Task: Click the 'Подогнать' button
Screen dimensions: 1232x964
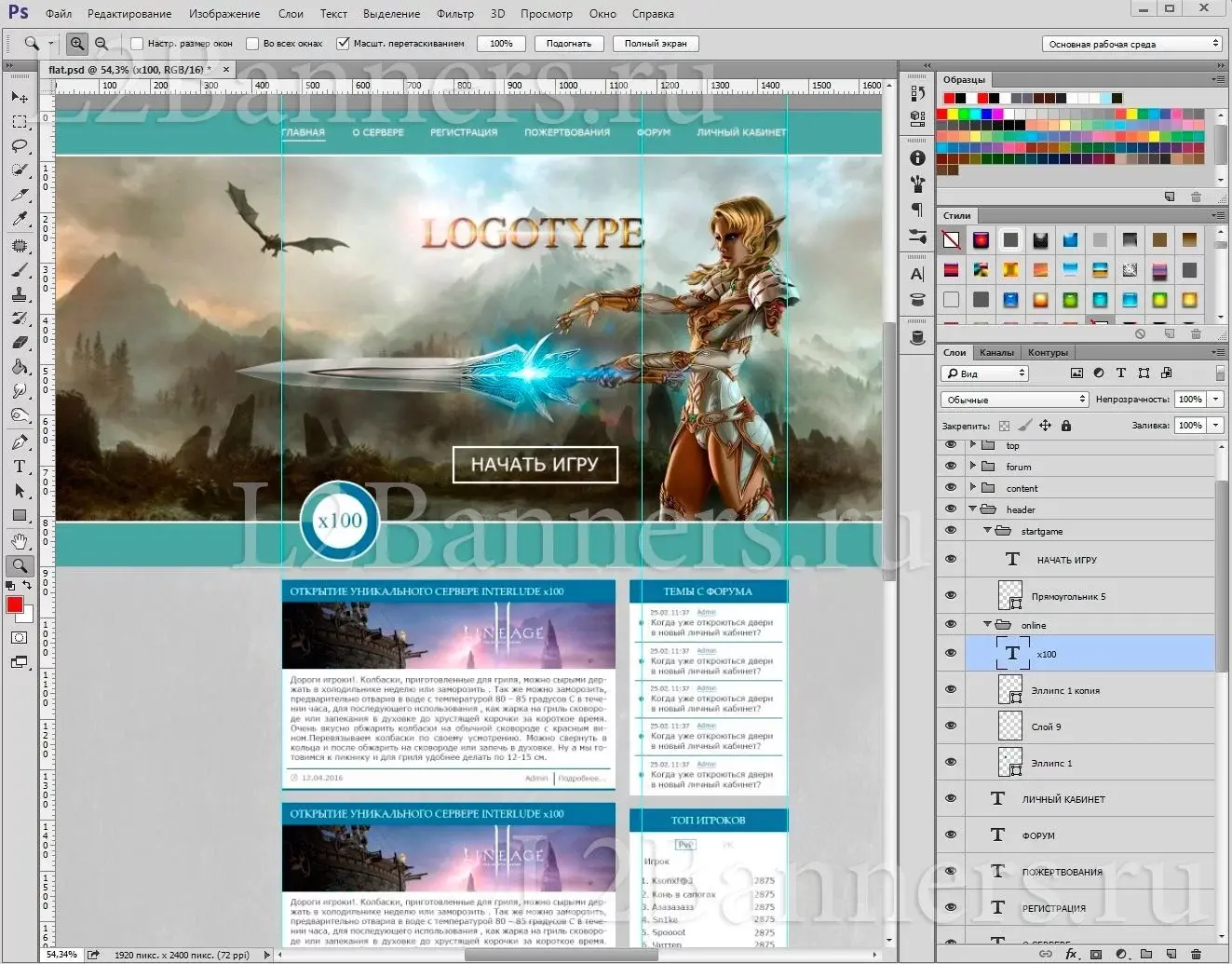Action: (x=569, y=43)
